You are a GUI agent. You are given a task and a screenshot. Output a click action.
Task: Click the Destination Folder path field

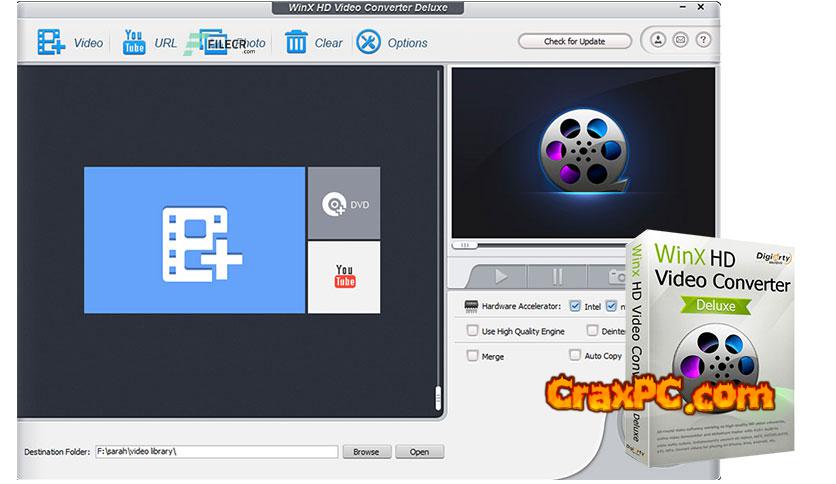coord(216,451)
